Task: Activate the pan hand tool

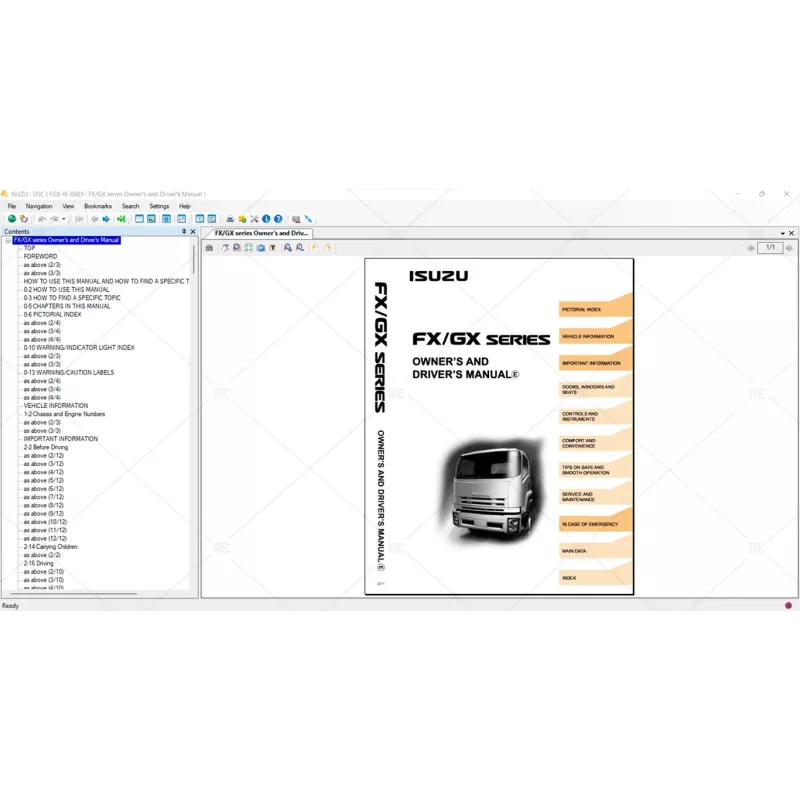Action: tap(225, 249)
